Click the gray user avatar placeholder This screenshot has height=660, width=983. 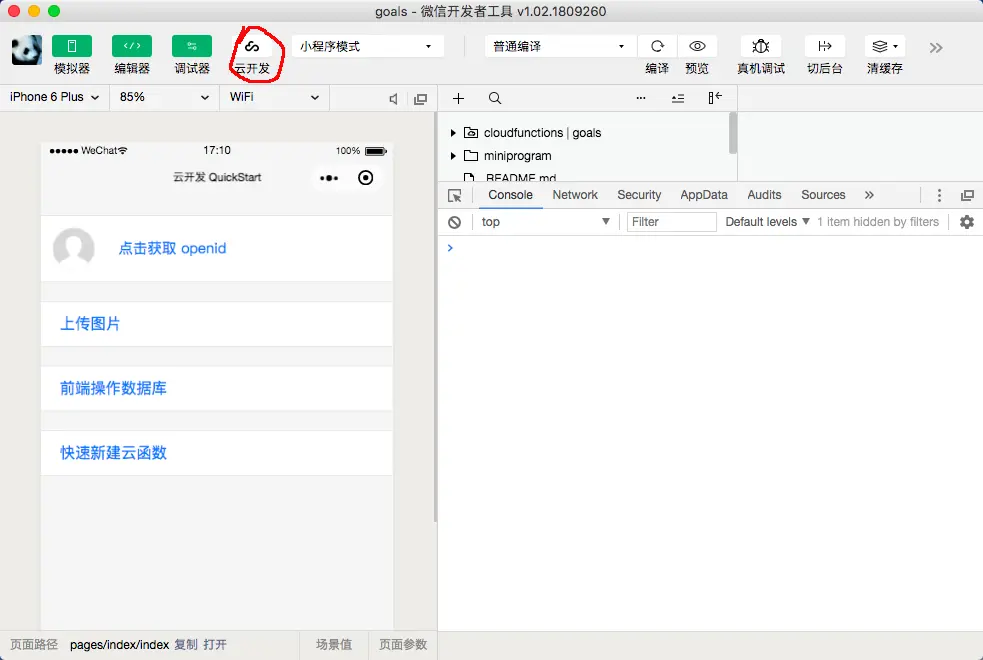click(x=73, y=248)
